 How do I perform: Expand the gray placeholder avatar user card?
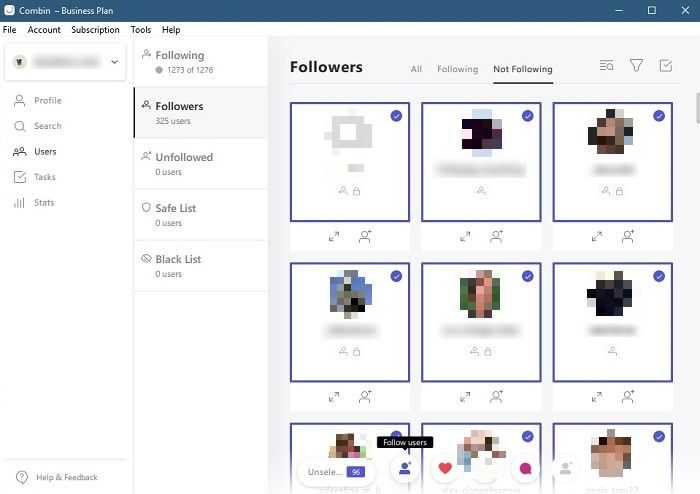333,236
